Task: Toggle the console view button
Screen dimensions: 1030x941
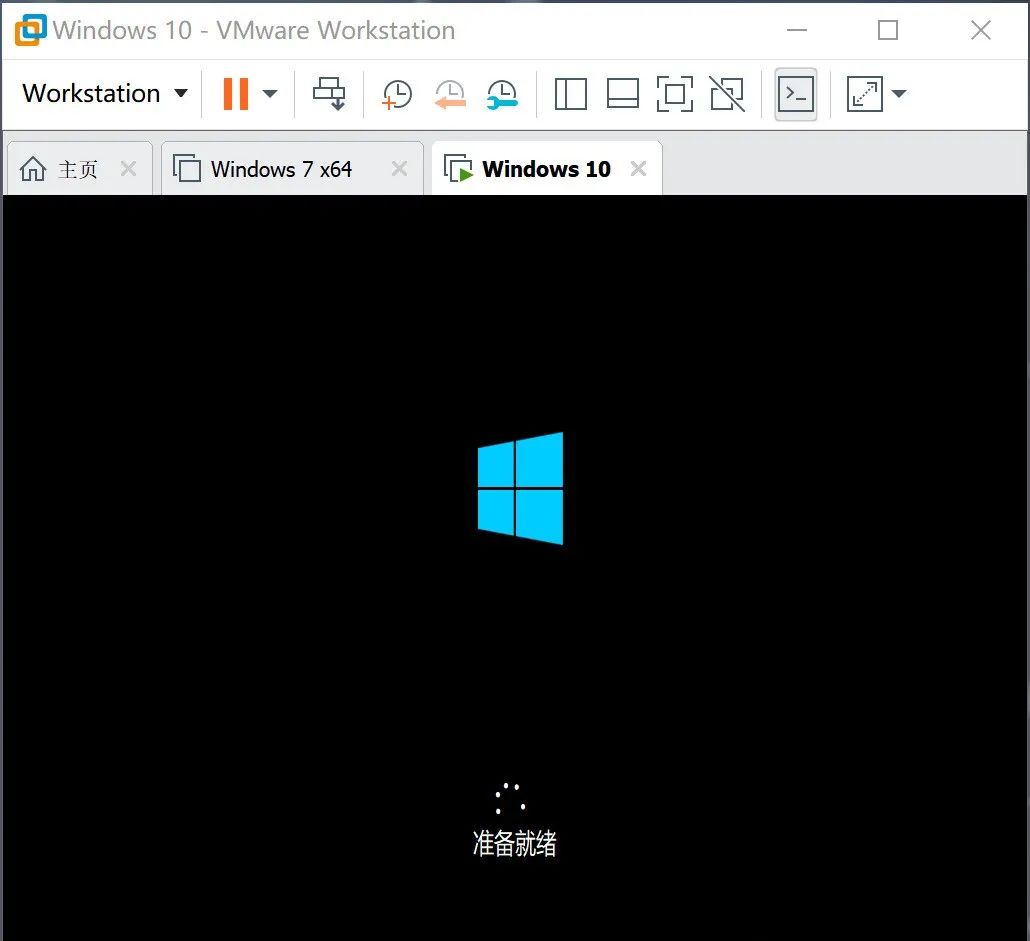Action: (795, 93)
